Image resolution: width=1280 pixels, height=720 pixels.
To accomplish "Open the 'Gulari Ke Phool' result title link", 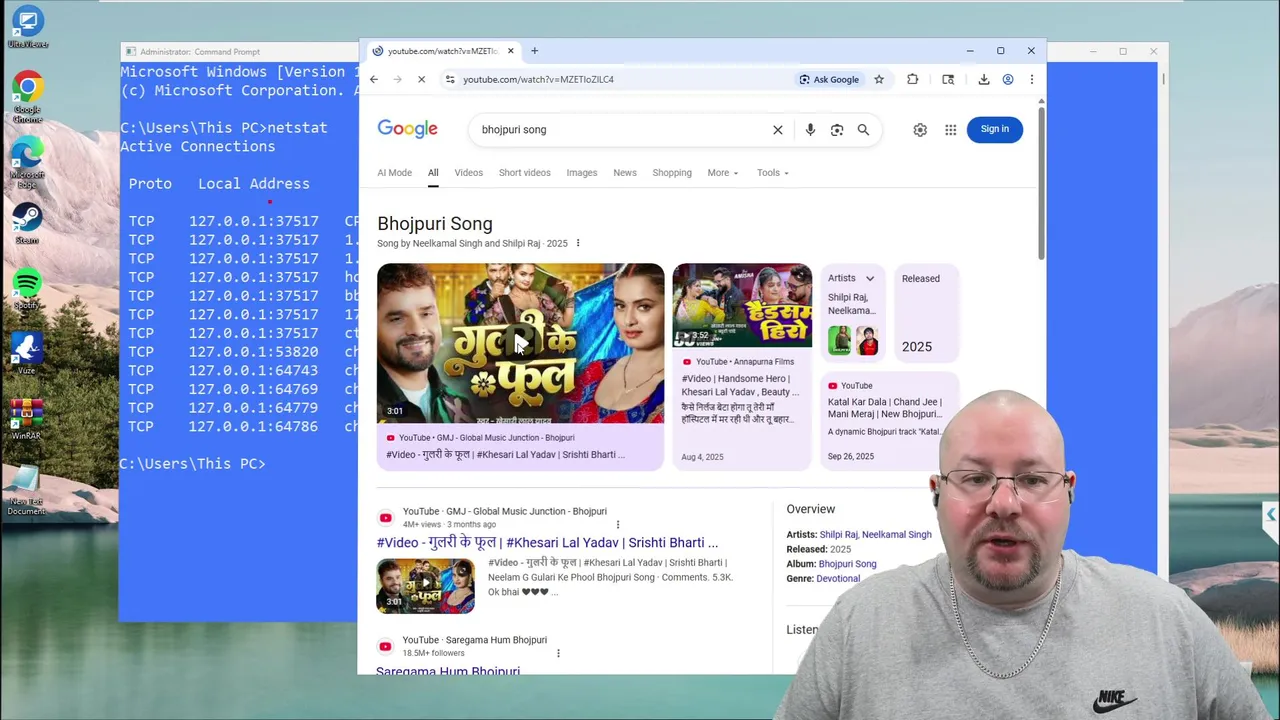I will click(x=547, y=542).
